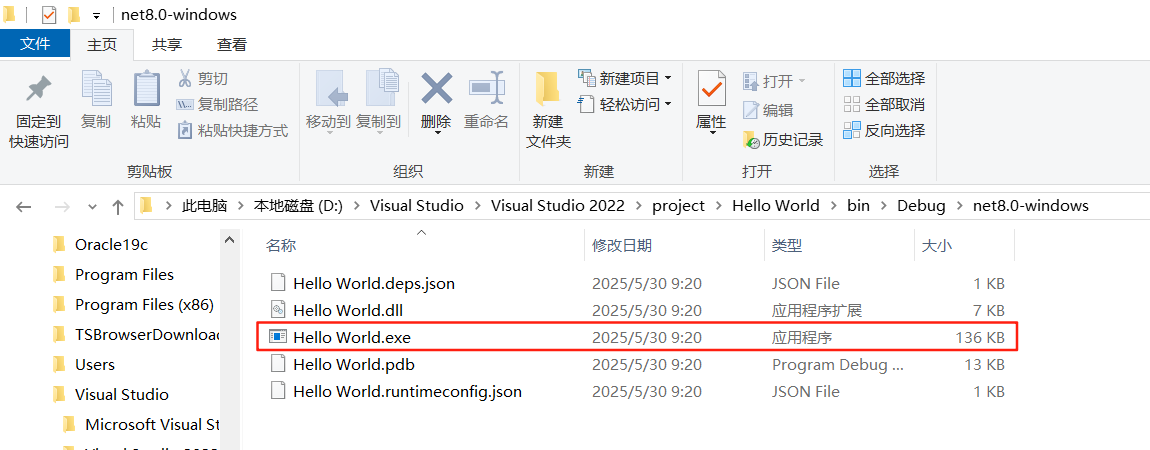Viewport: 1150px width, 450px height.
Task: Click the Hello World.dll file icon
Action: click(x=277, y=310)
